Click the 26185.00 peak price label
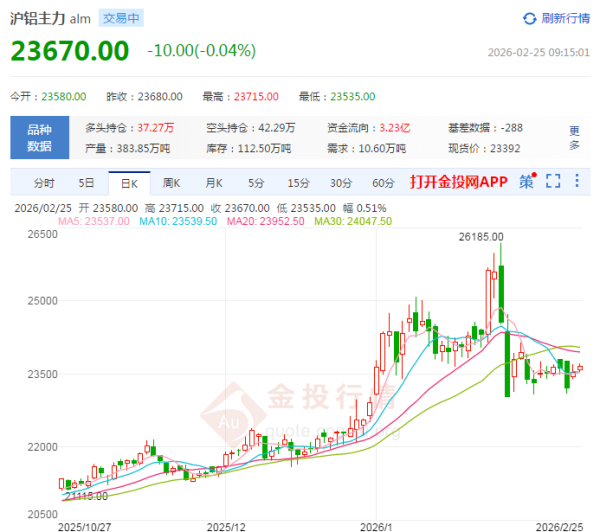Image resolution: width=600 pixels, height=532 pixels. click(x=481, y=237)
